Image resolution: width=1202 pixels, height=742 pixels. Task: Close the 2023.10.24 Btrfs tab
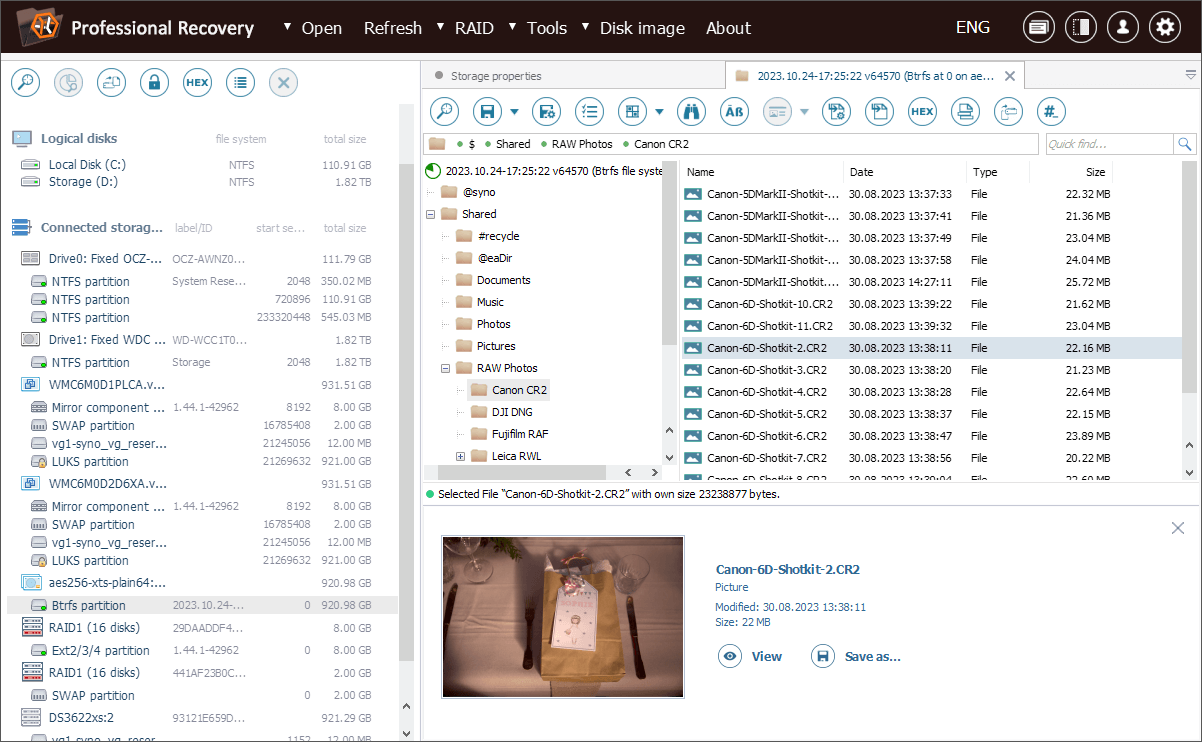(x=1010, y=75)
